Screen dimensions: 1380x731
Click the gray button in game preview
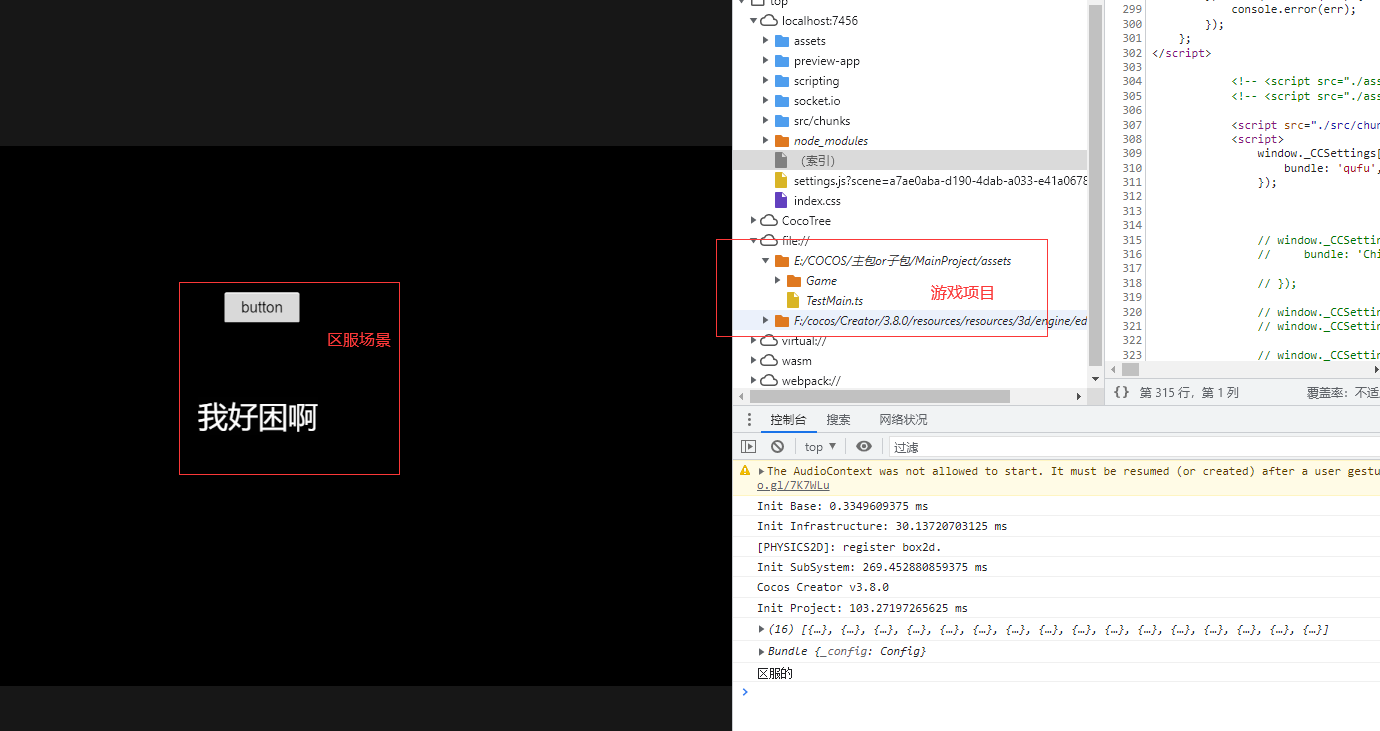pyautogui.click(x=262, y=307)
